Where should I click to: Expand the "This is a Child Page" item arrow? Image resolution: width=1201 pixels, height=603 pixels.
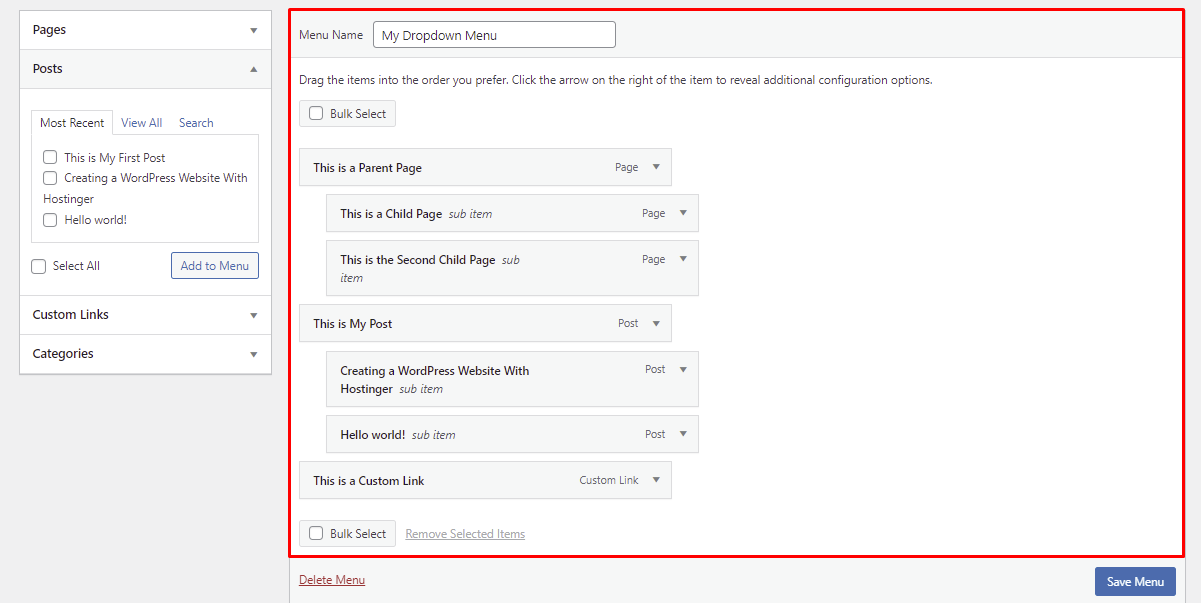[x=682, y=213]
